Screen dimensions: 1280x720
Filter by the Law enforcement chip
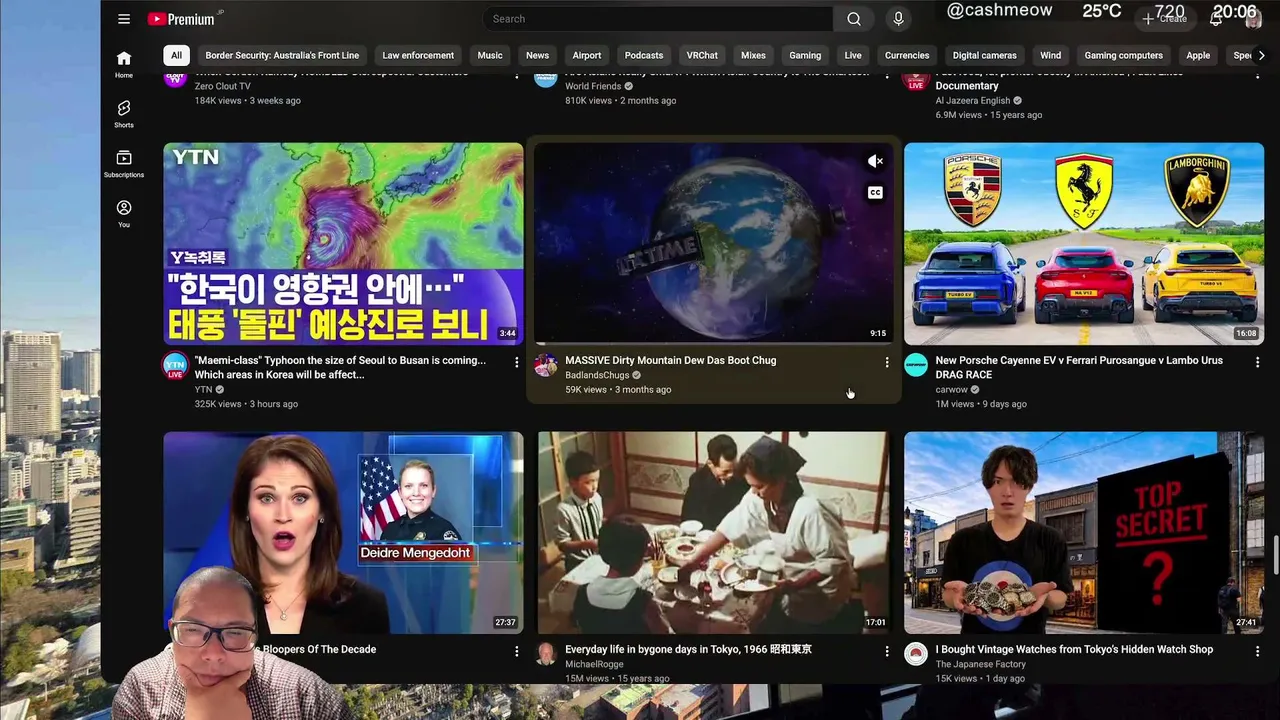pyautogui.click(x=418, y=56)
